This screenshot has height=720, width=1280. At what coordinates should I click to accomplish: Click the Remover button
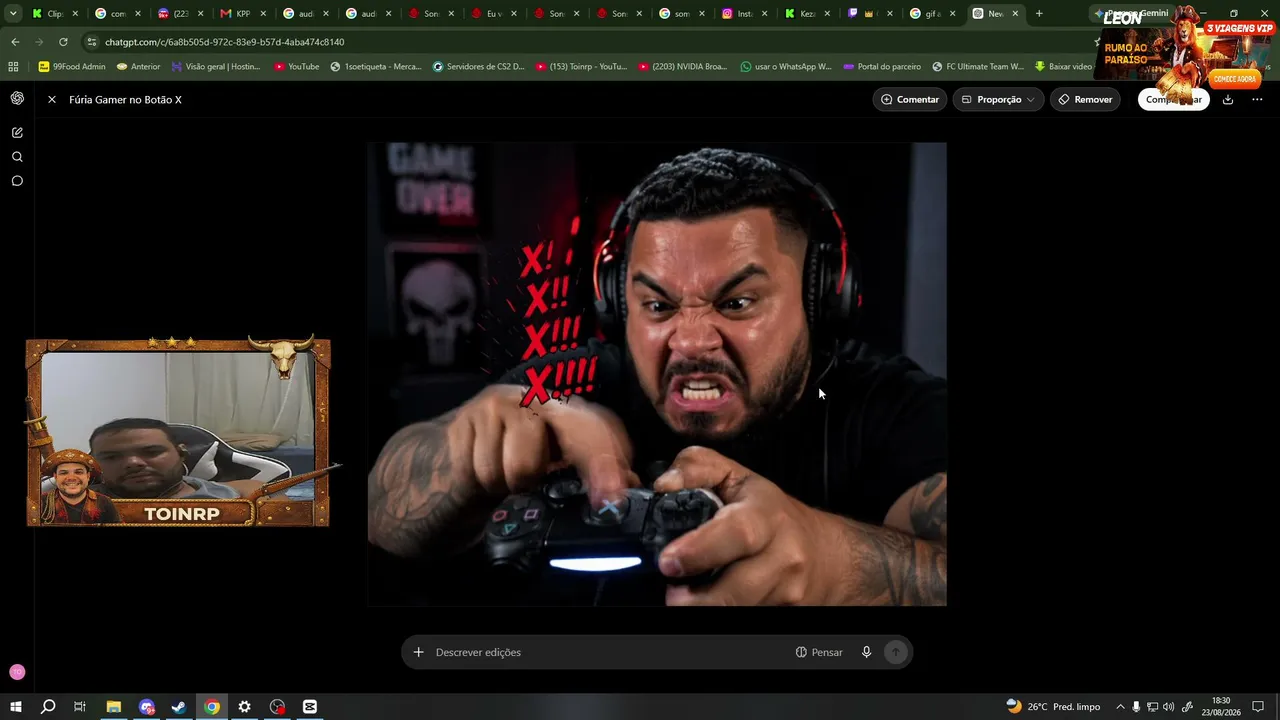[1085, 99]
